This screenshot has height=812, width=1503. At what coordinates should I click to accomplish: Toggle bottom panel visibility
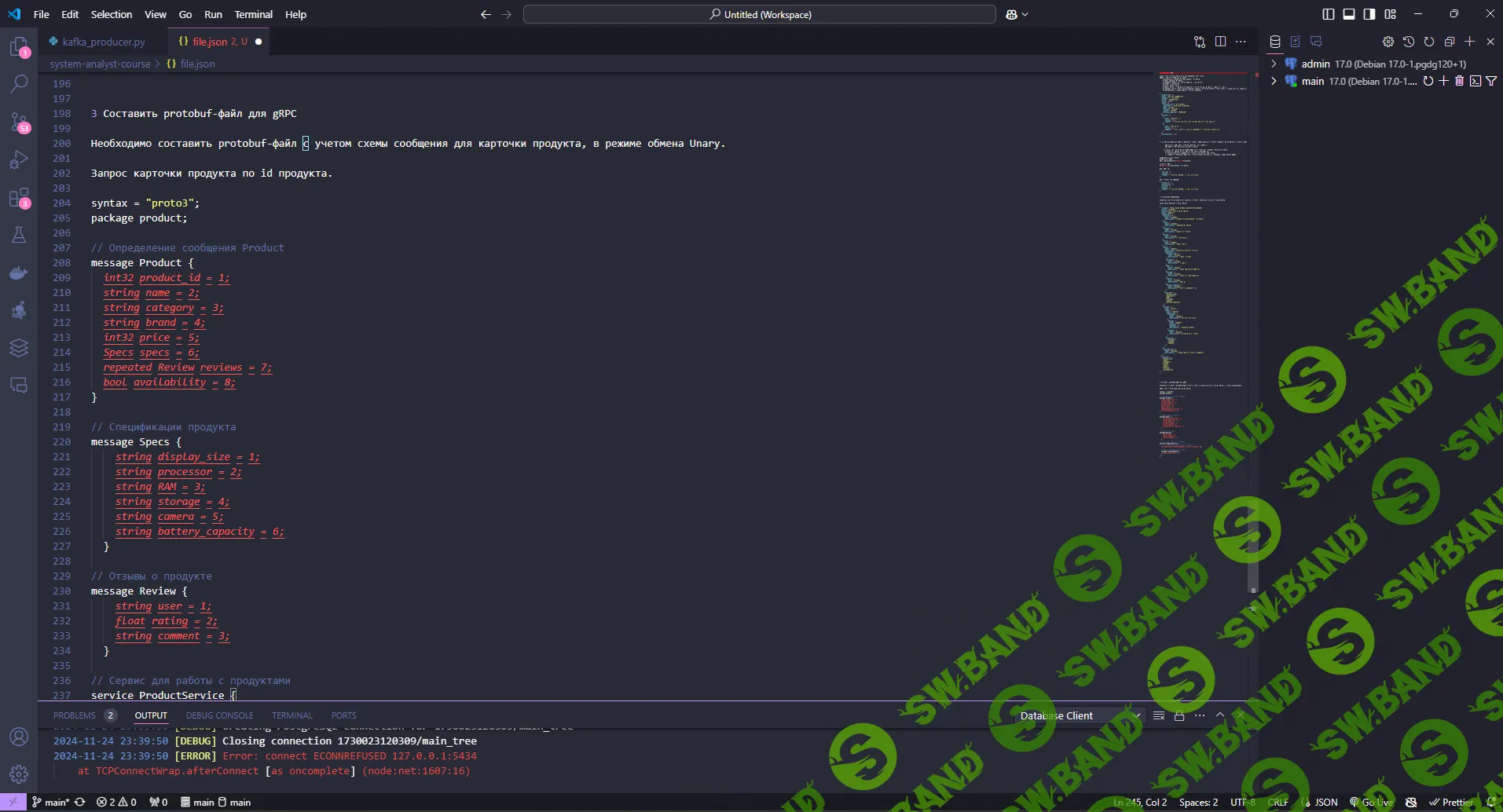1349,14
